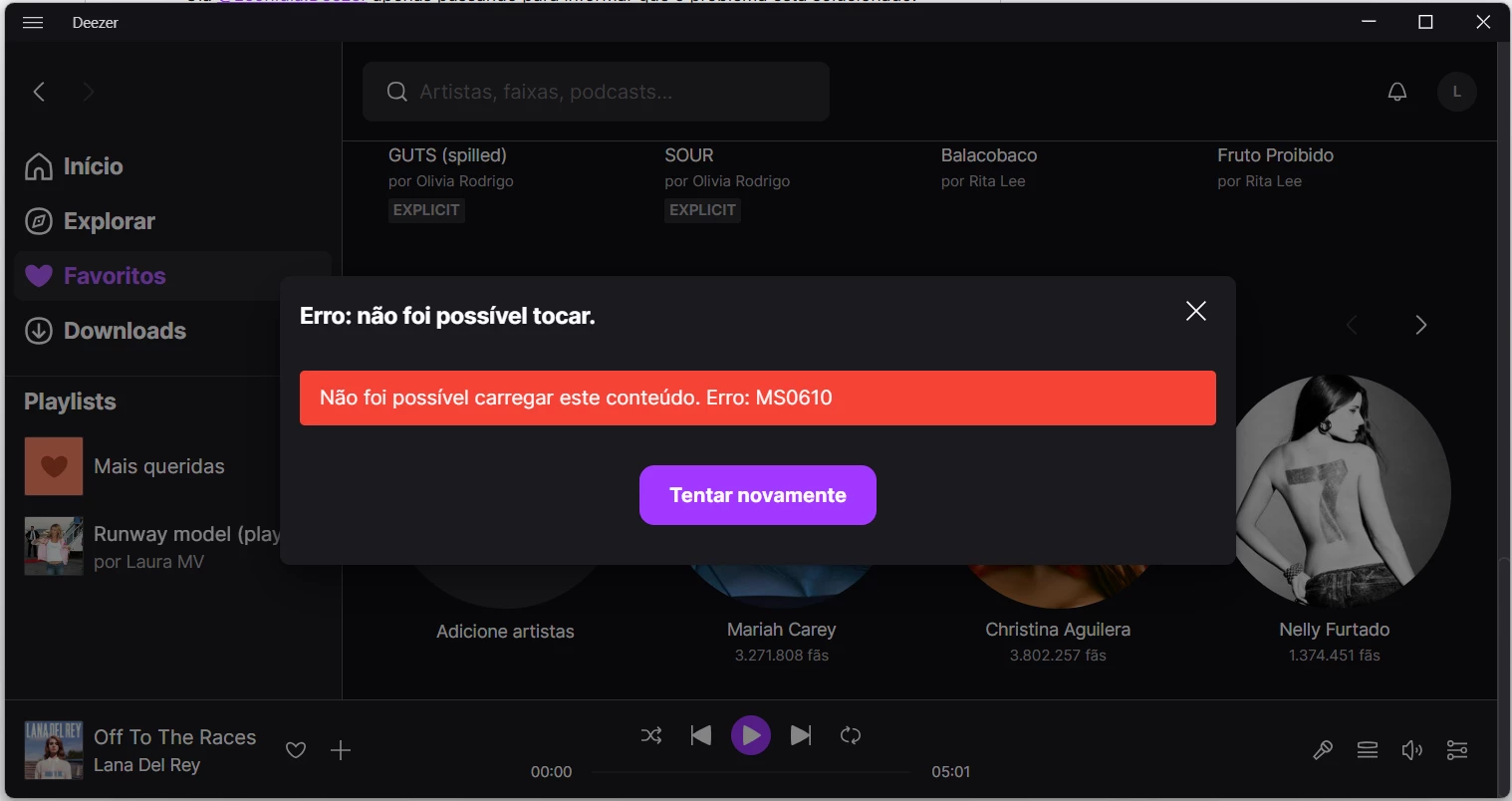Skip to previous track
Screen dimensions: 1512x801
point(701,735)
